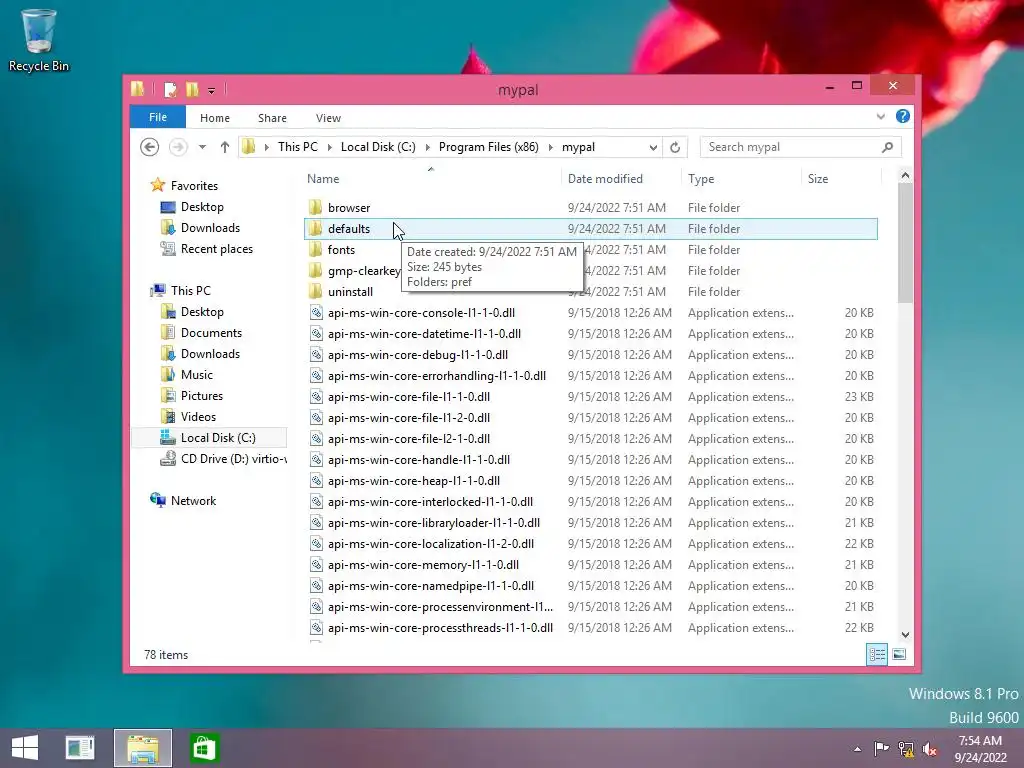Select Network in the navigation pane
The width and height of the screenshot is (1024, 768).
193,500
